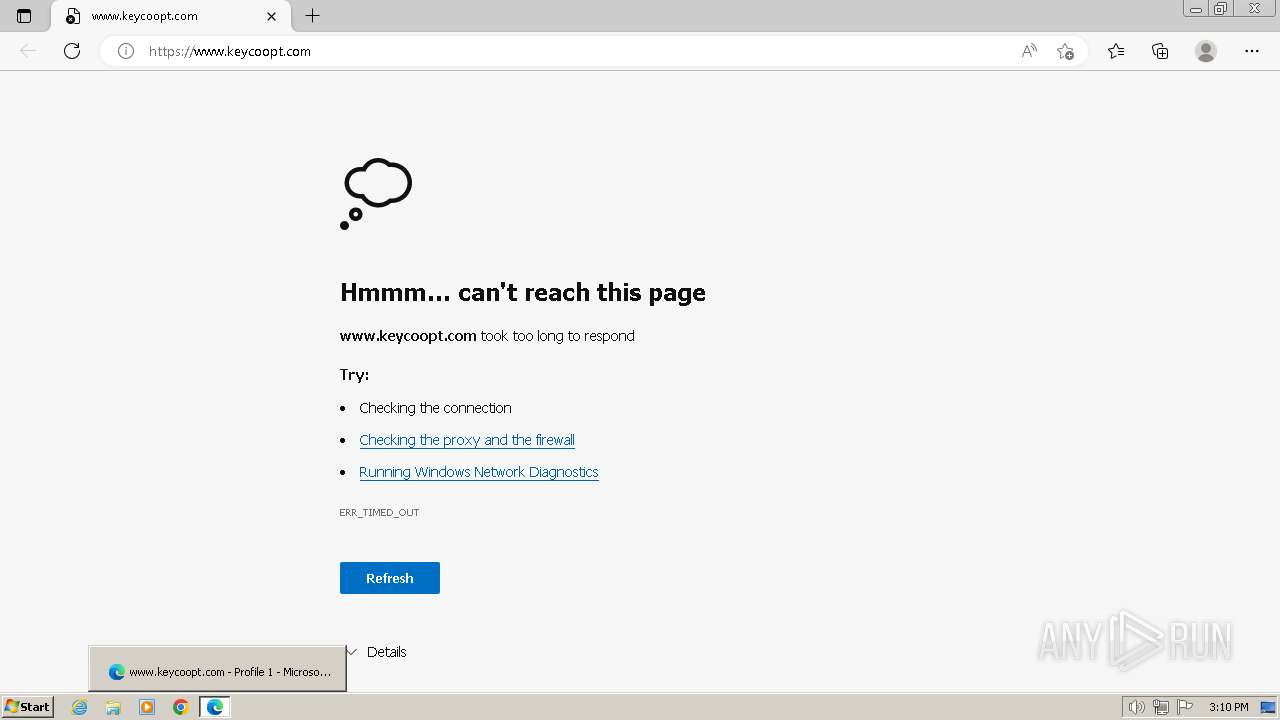1280x720 pixels.
Task: Open the Windows Start menu
Action: click(x=27, y=707)
